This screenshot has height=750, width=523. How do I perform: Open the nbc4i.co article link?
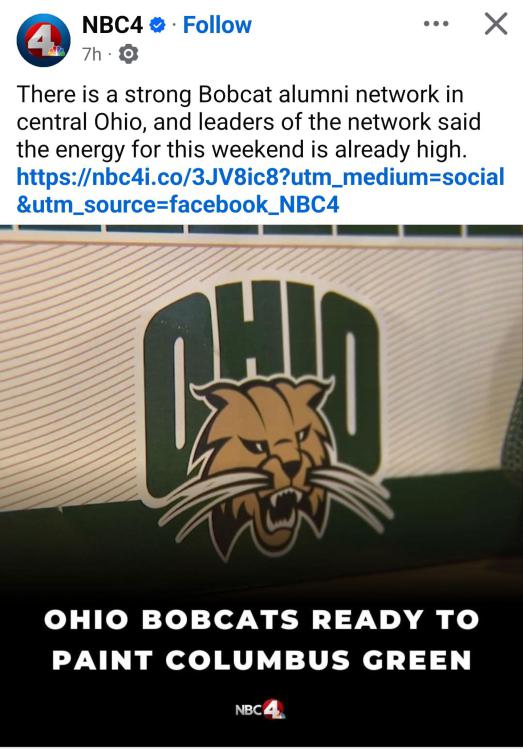(x=261, y=176)
